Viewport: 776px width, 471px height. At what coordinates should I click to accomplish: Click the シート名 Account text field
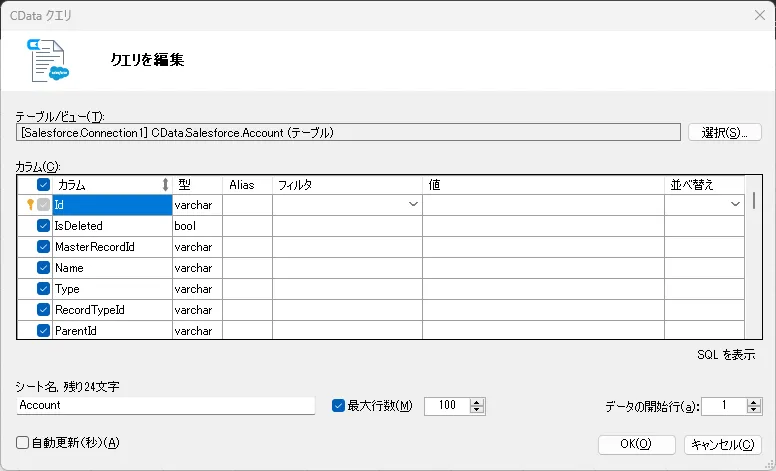point(166,406)
